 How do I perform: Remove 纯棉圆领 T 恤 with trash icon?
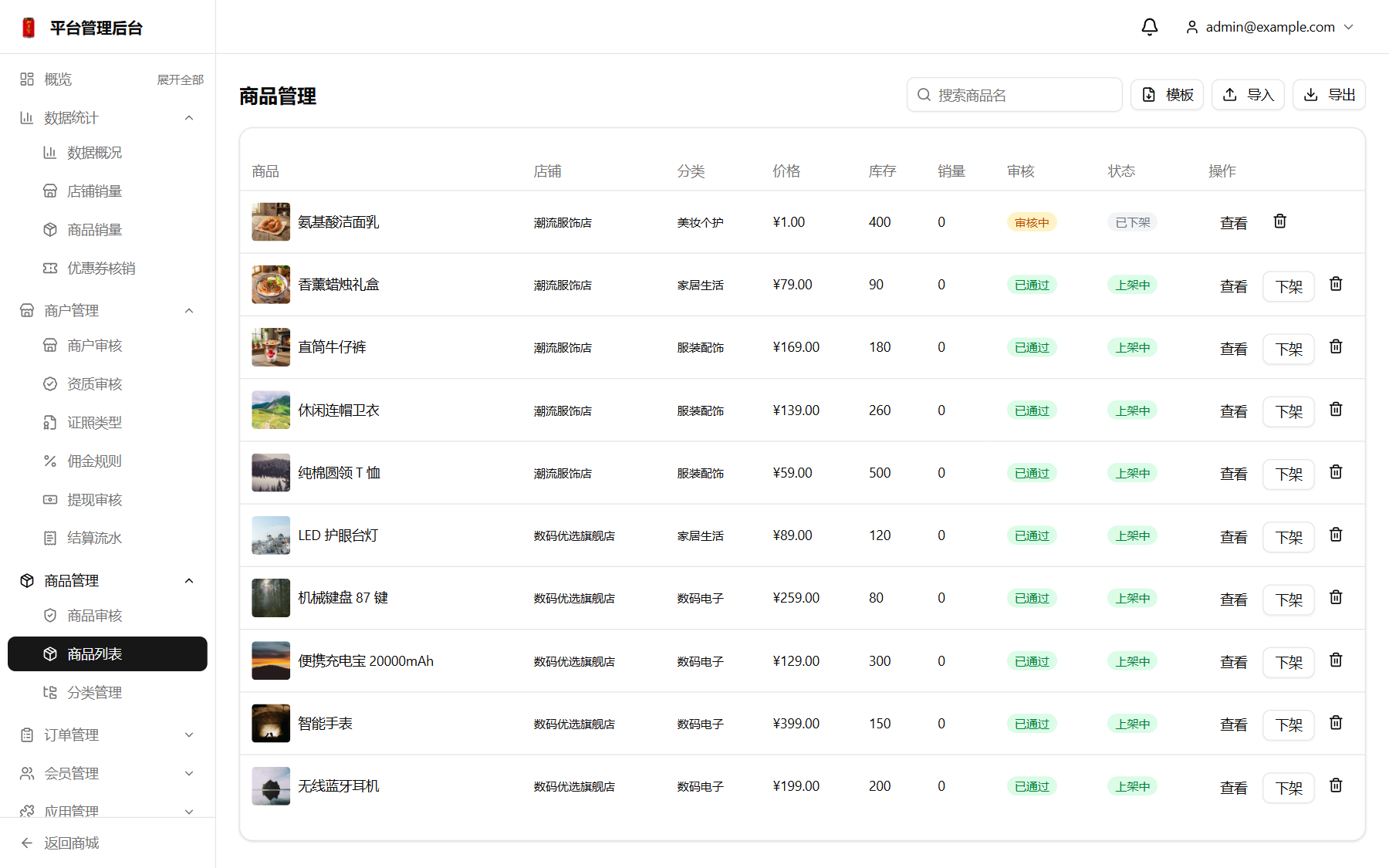pos(1336,471)
